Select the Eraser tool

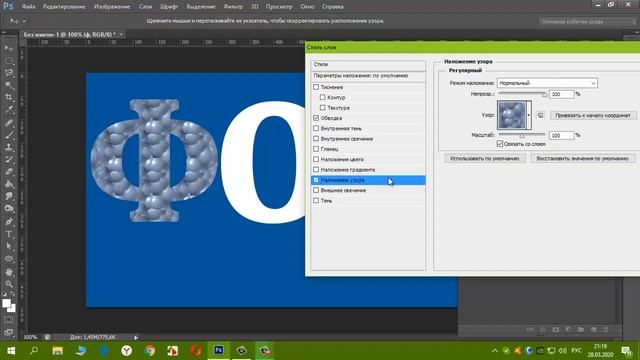(x=9, y=172)
